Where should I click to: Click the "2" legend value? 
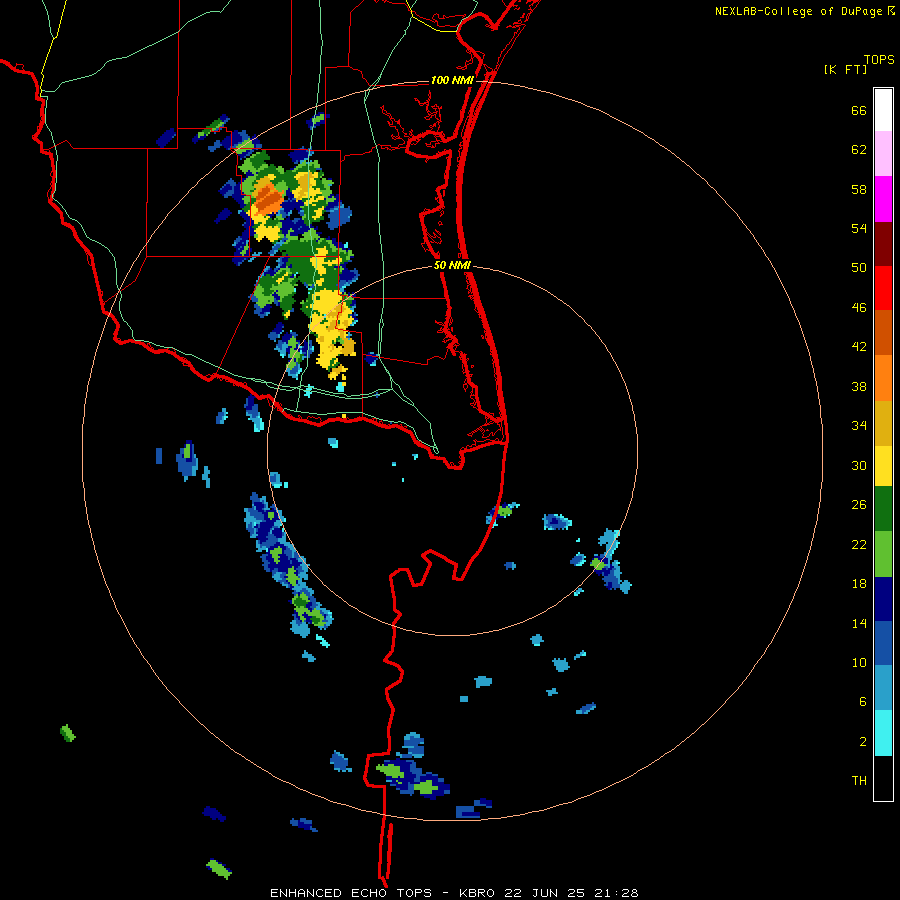pos(863,742)
